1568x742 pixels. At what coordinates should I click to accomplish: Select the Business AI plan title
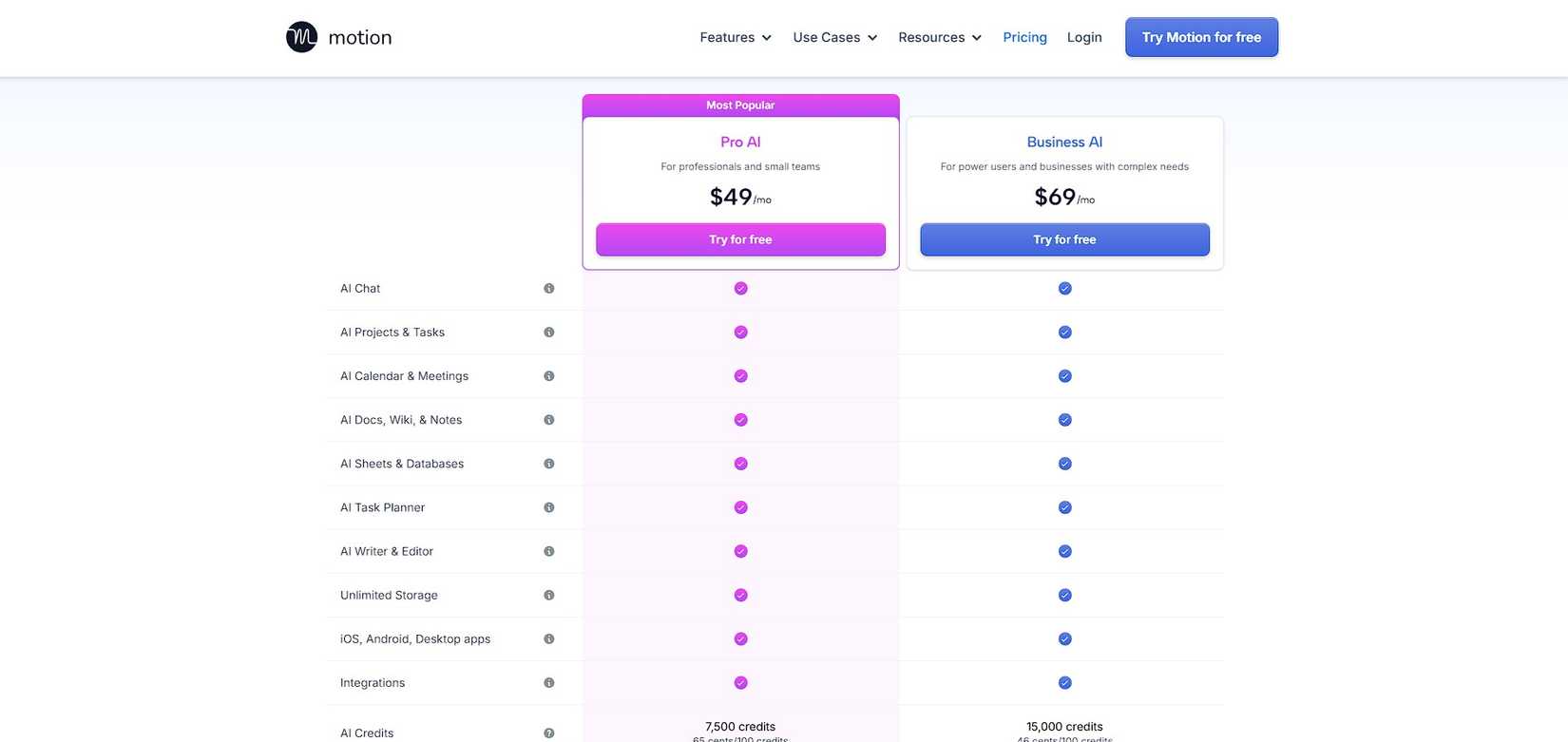tap(1064, 142)
